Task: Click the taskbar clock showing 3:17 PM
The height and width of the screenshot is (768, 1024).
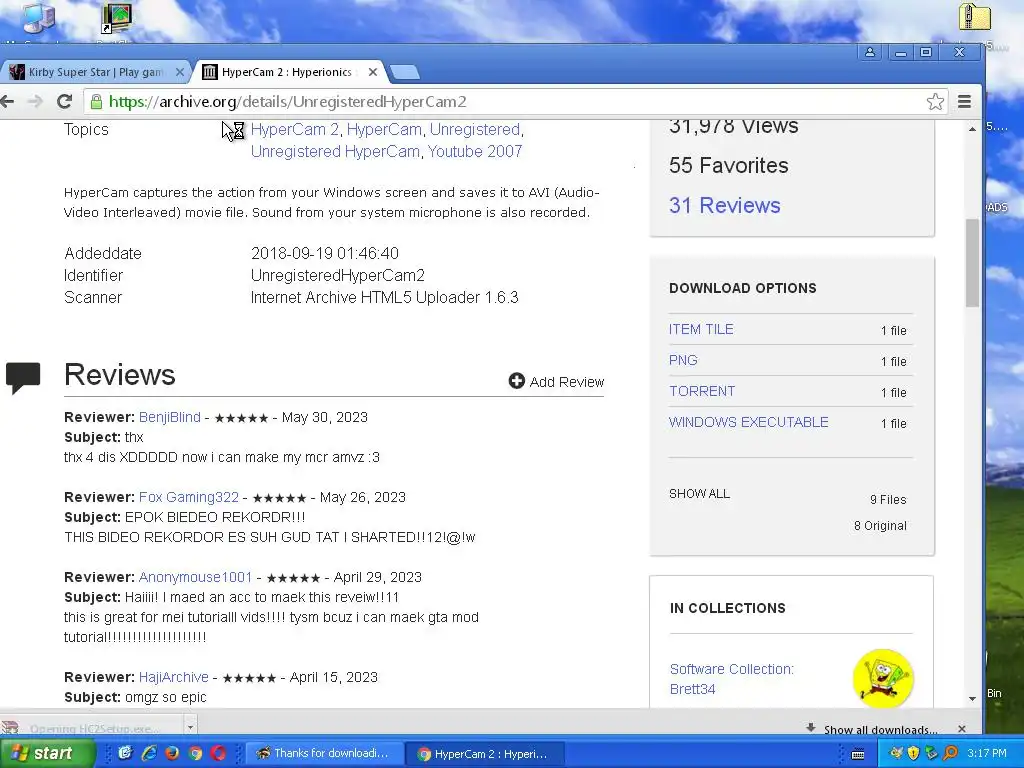Action: pyautogui.click(x=987, y=753)
